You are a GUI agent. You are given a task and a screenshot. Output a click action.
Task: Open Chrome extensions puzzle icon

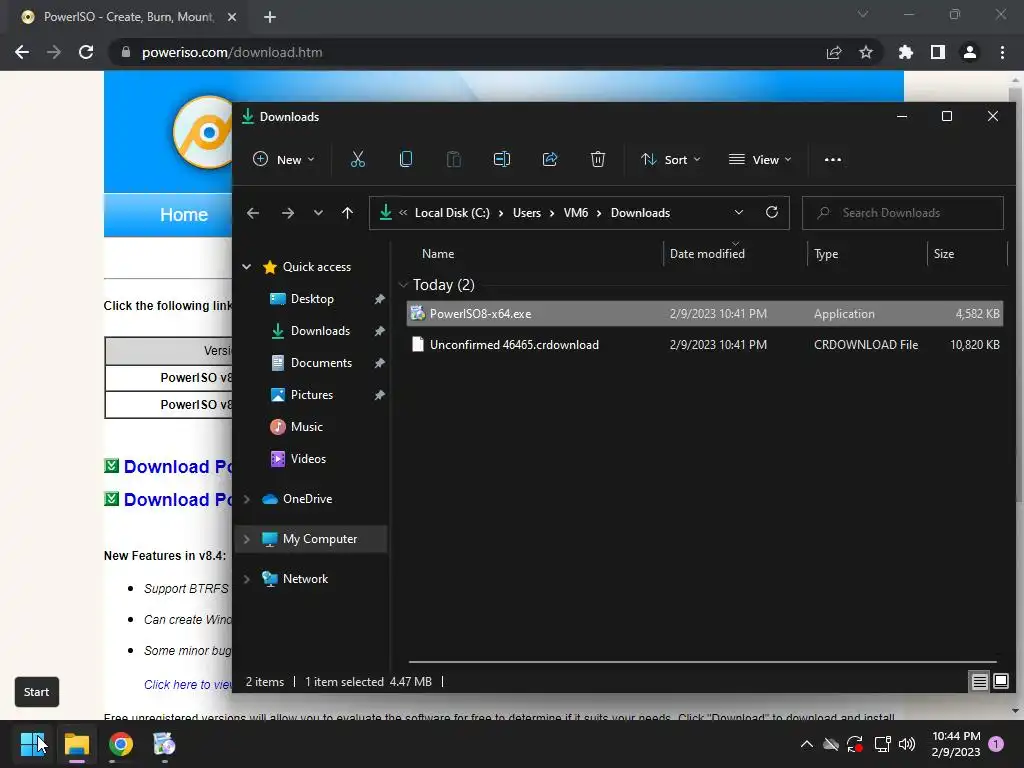(x=905, y=52)
